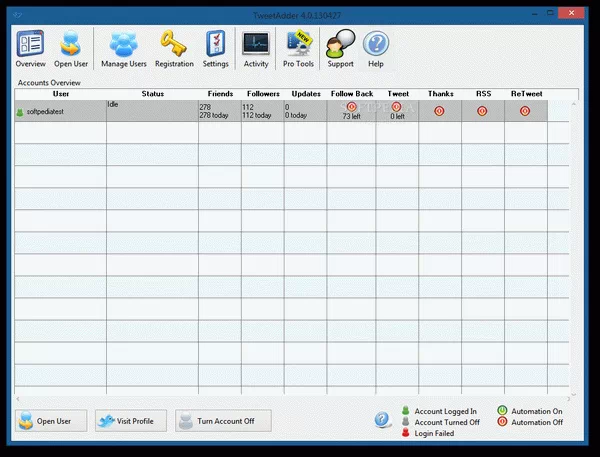Click the horizontal scrollbar left arrow

click(18, 399)
